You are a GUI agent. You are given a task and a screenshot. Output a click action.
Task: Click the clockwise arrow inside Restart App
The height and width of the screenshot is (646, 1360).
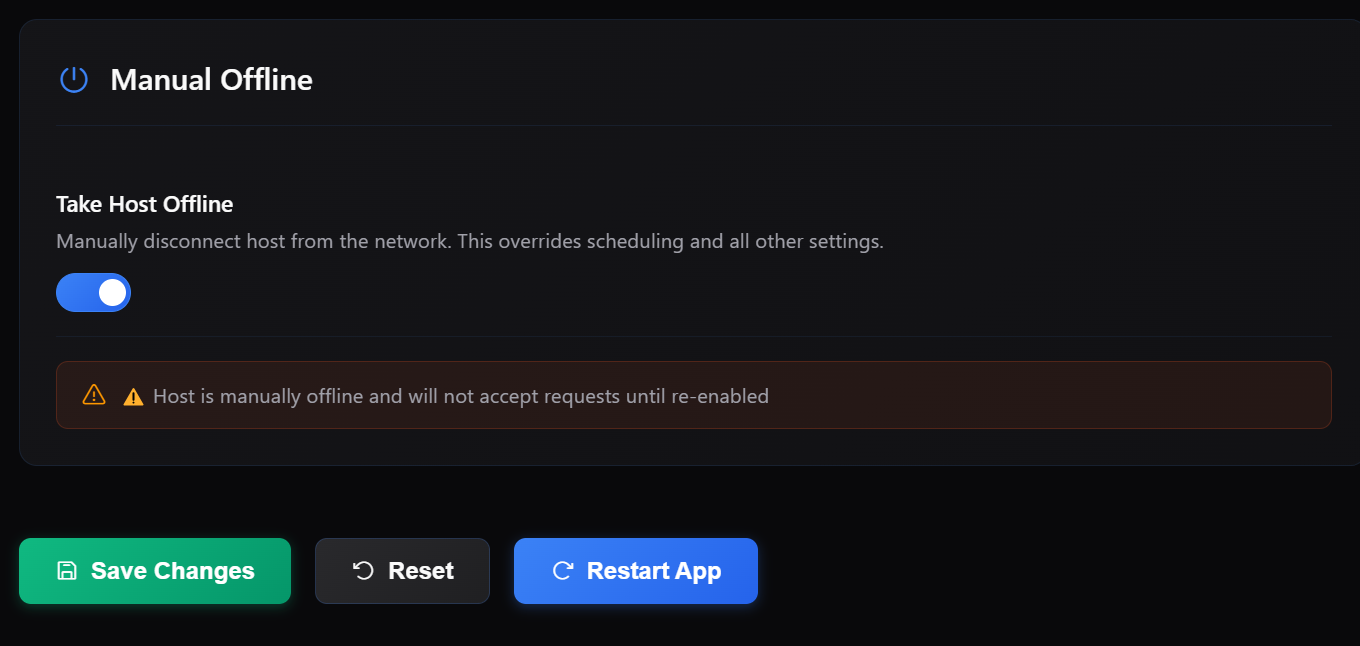pos(561,570)
